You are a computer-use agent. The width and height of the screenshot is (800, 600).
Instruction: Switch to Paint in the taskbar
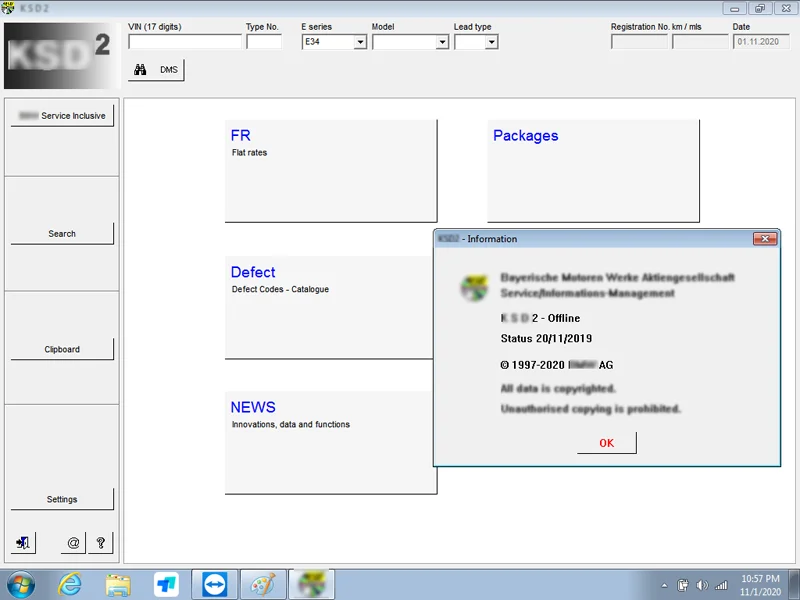(263, 584)
